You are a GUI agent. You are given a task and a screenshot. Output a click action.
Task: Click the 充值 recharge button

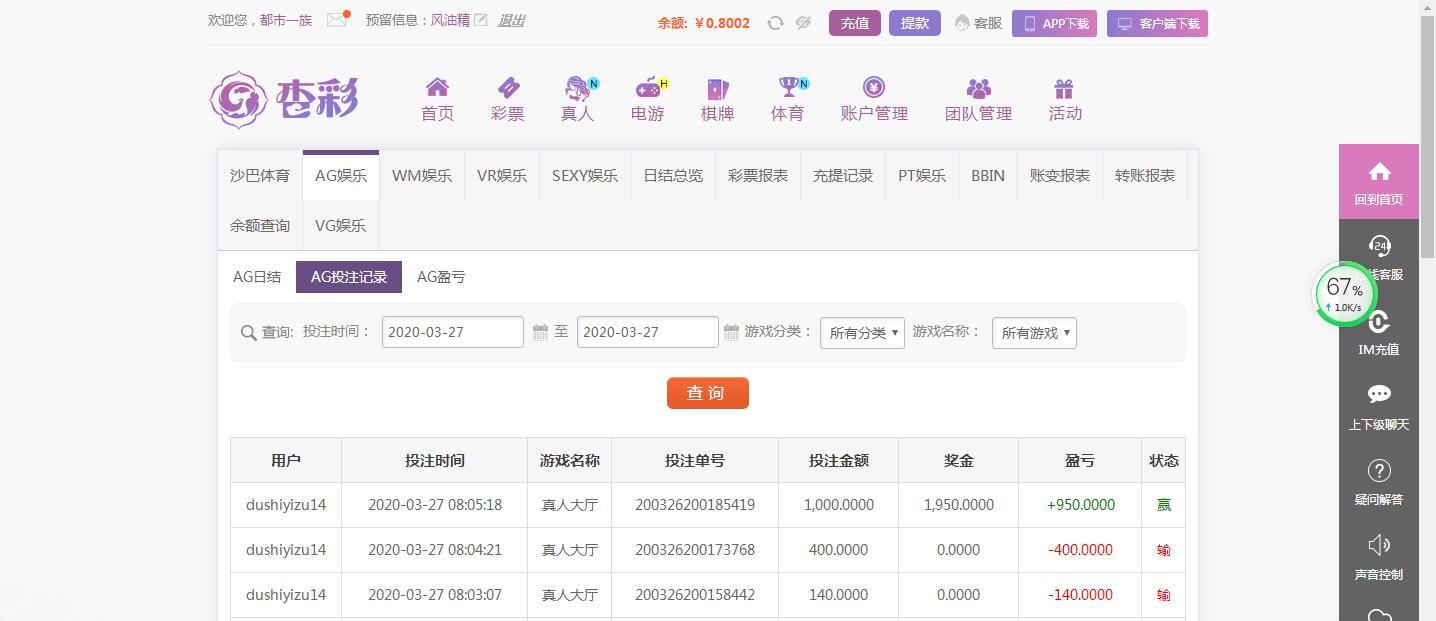[x=855, y=23]
